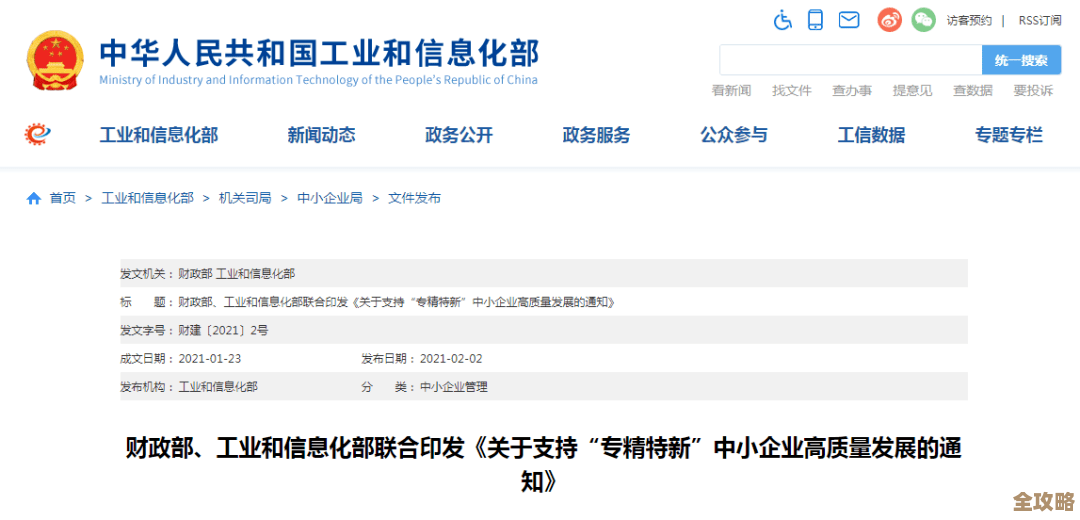Open the accessibility wheelchair icon
The height and width of the screenshot is (520, 1080).
[x=783, y=20]
